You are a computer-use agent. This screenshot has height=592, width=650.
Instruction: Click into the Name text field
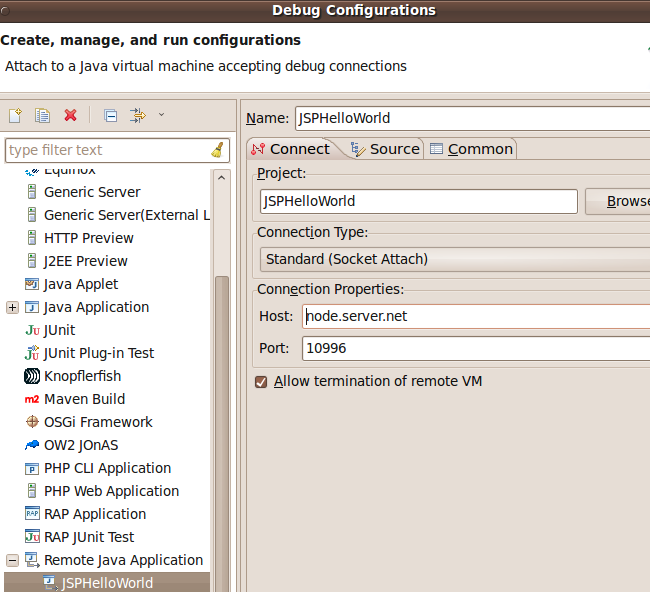(473, 118)
